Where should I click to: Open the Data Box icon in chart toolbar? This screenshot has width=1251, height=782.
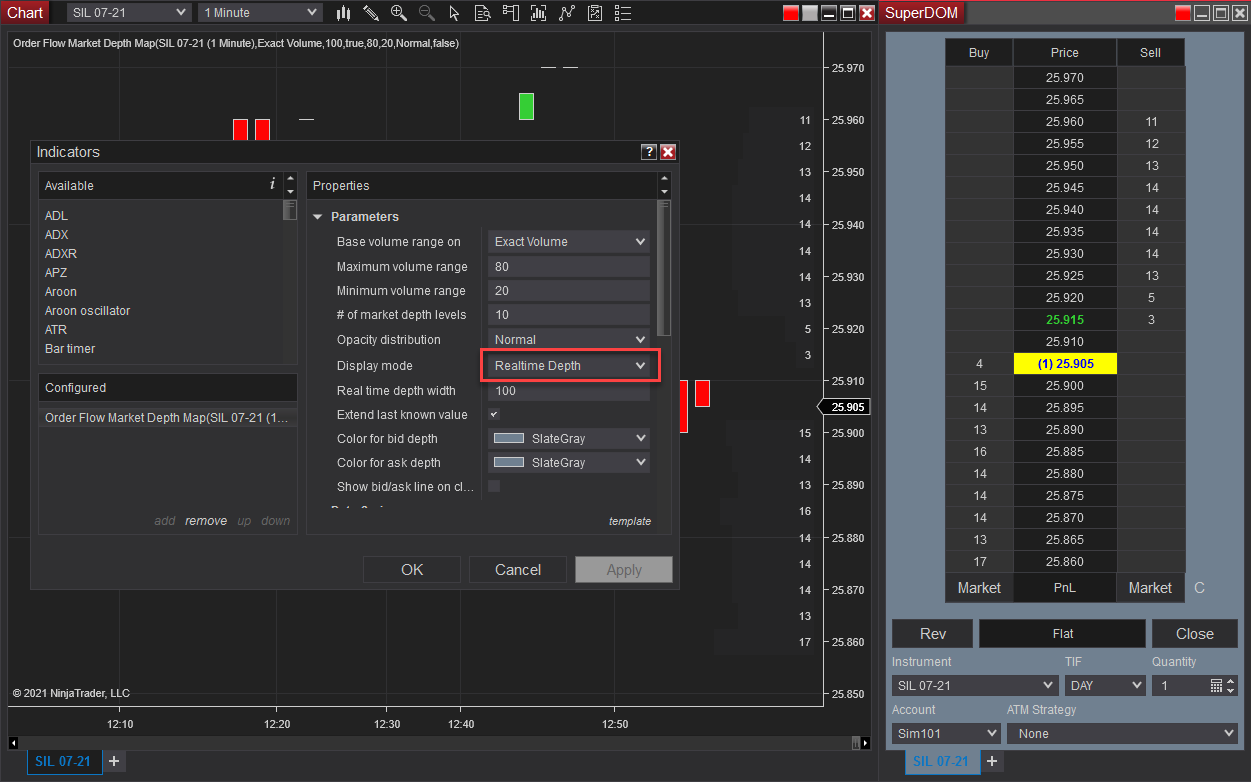[x=483, y=13]
